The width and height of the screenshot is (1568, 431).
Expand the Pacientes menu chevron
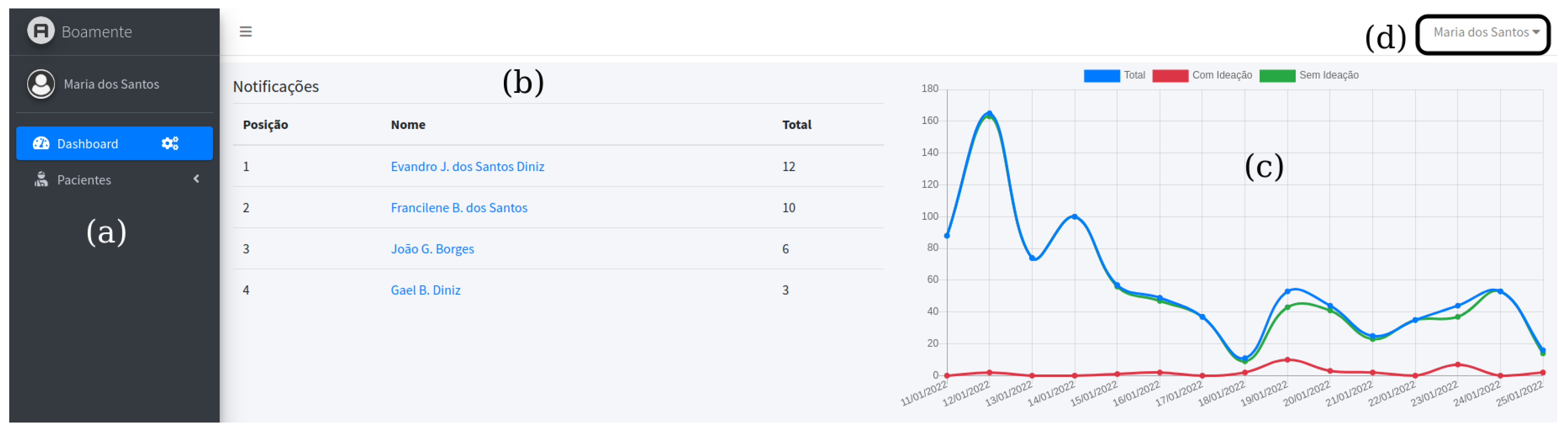[x=196, y=179]
